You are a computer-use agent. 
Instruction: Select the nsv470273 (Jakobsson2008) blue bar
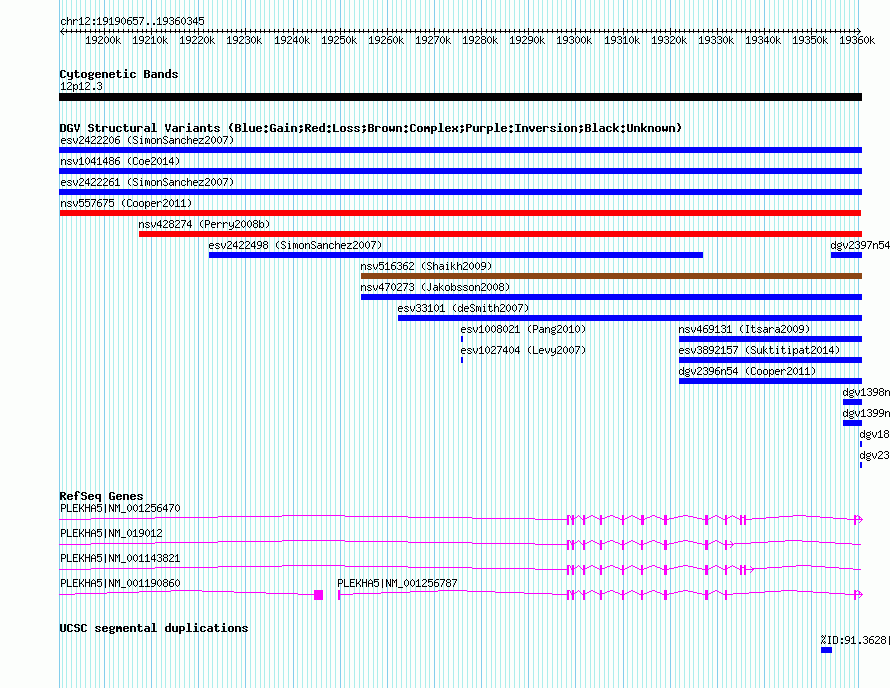pyautogui.click(x=611, y=297)
